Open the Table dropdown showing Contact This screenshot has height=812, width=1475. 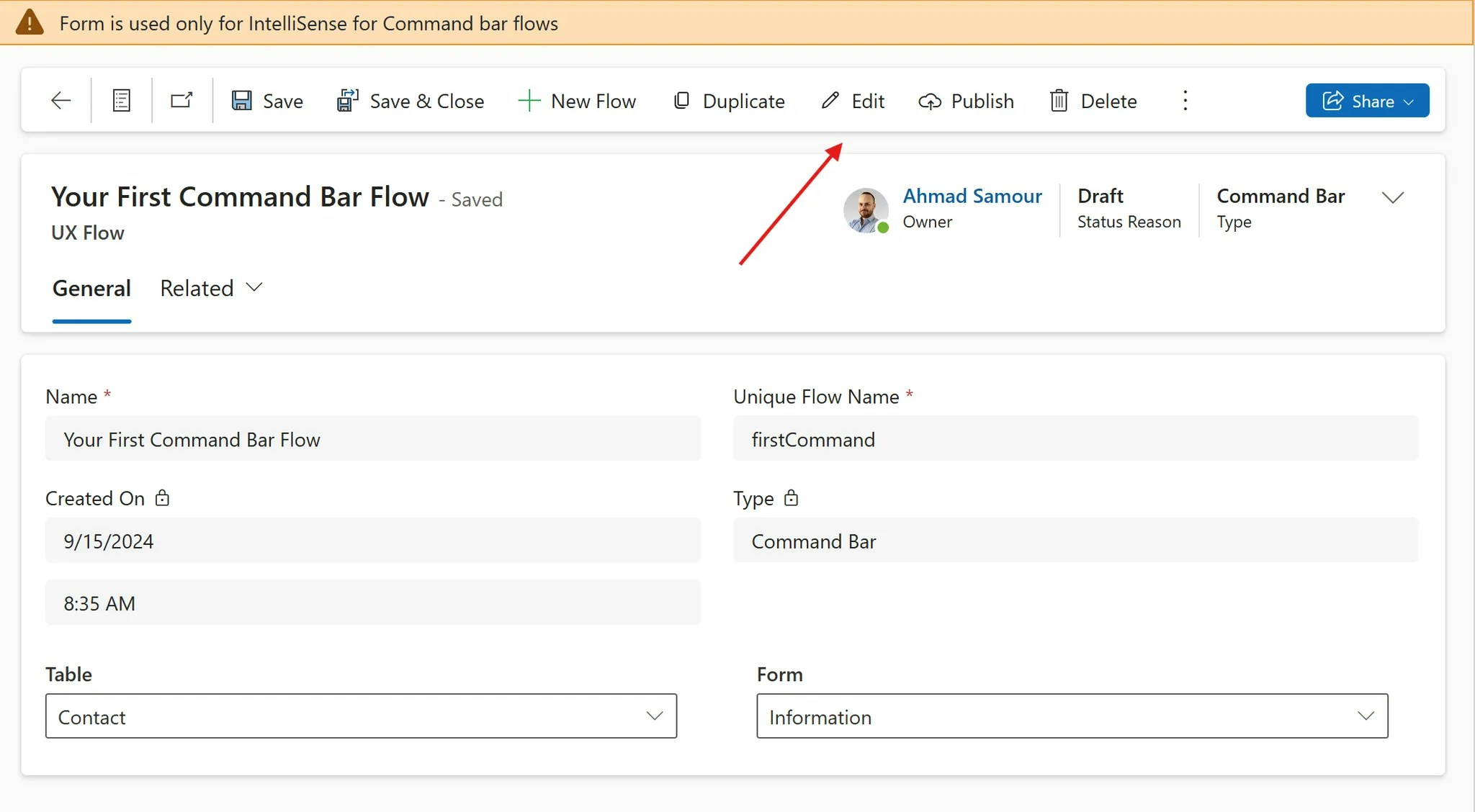point(361,716)
